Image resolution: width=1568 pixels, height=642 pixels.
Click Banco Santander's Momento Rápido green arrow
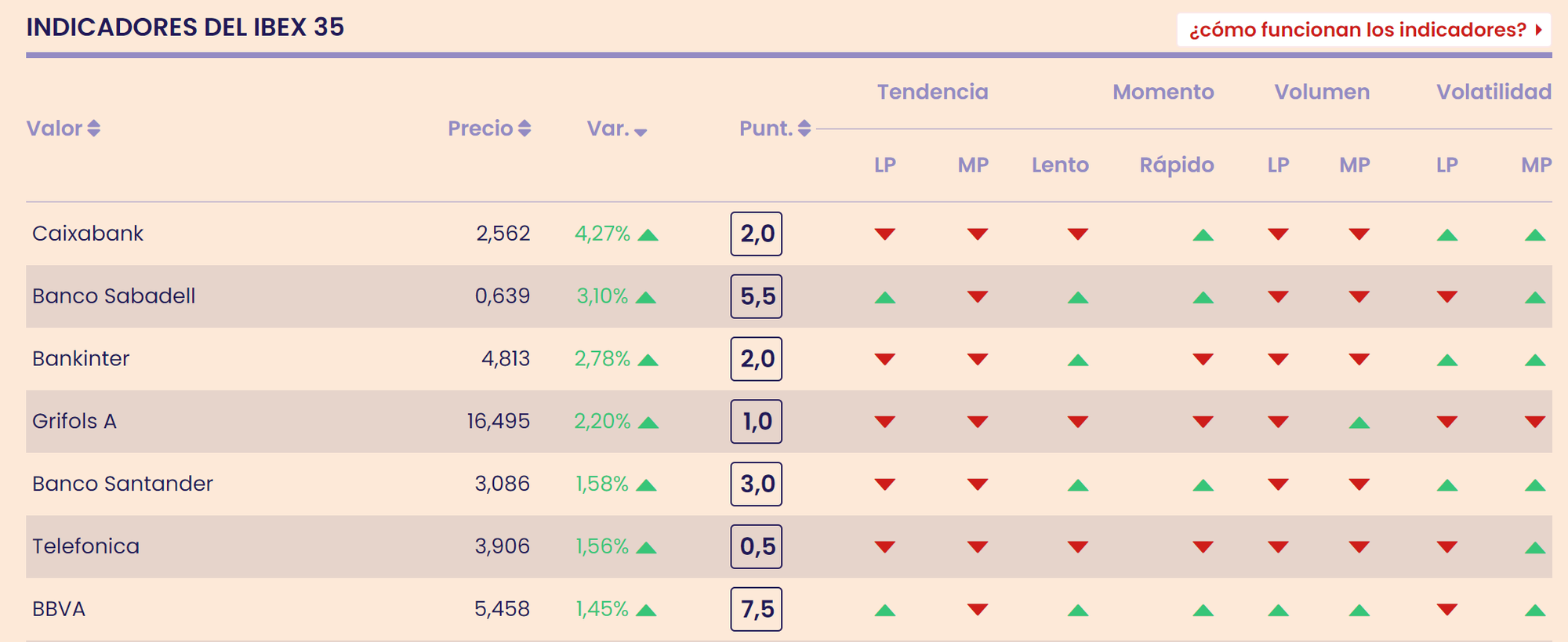(x=1203, y=486)
